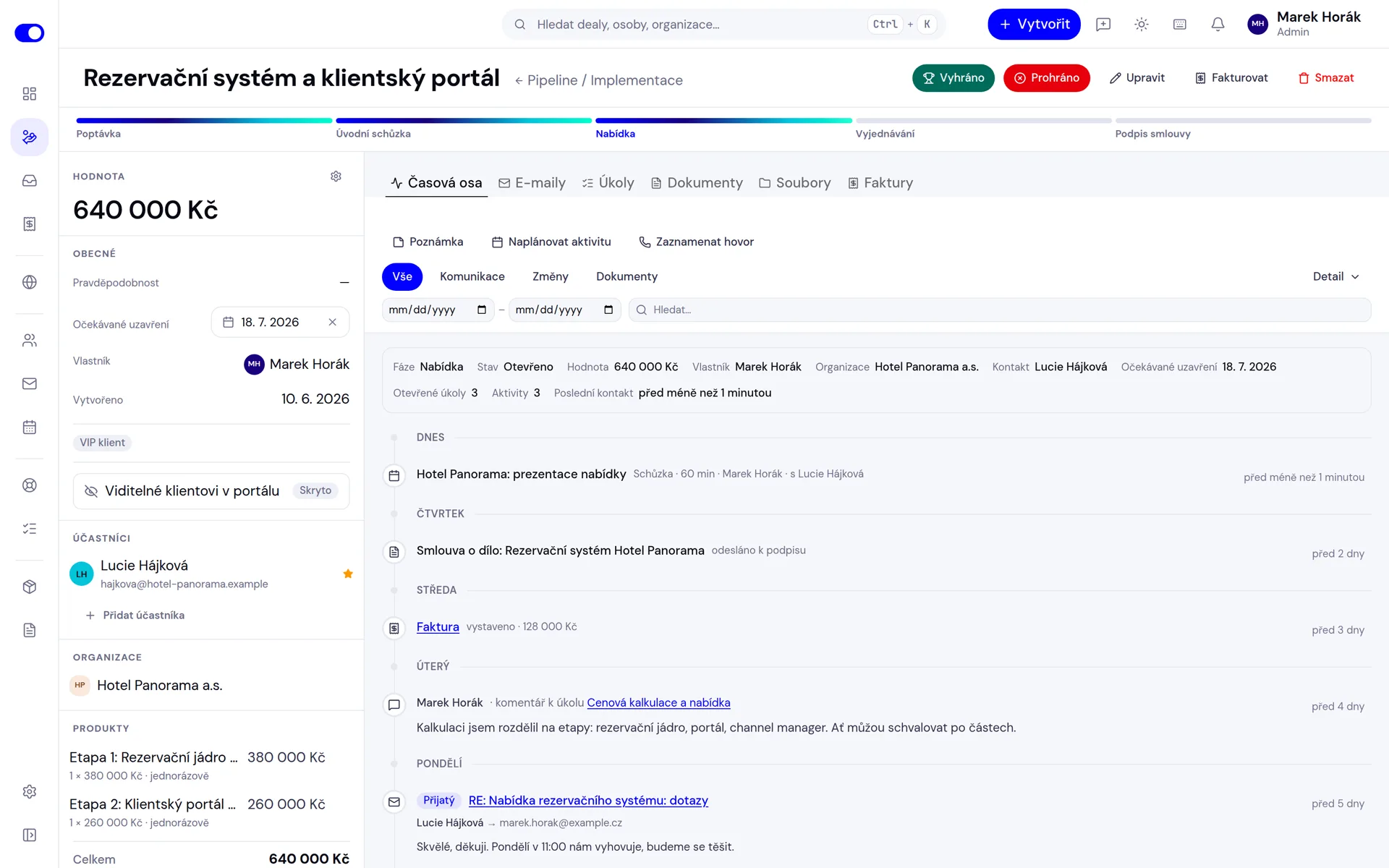Open value settings gear next to Hodnota
Viewport: 1389px width, 868px height.
tap(336, 176)
